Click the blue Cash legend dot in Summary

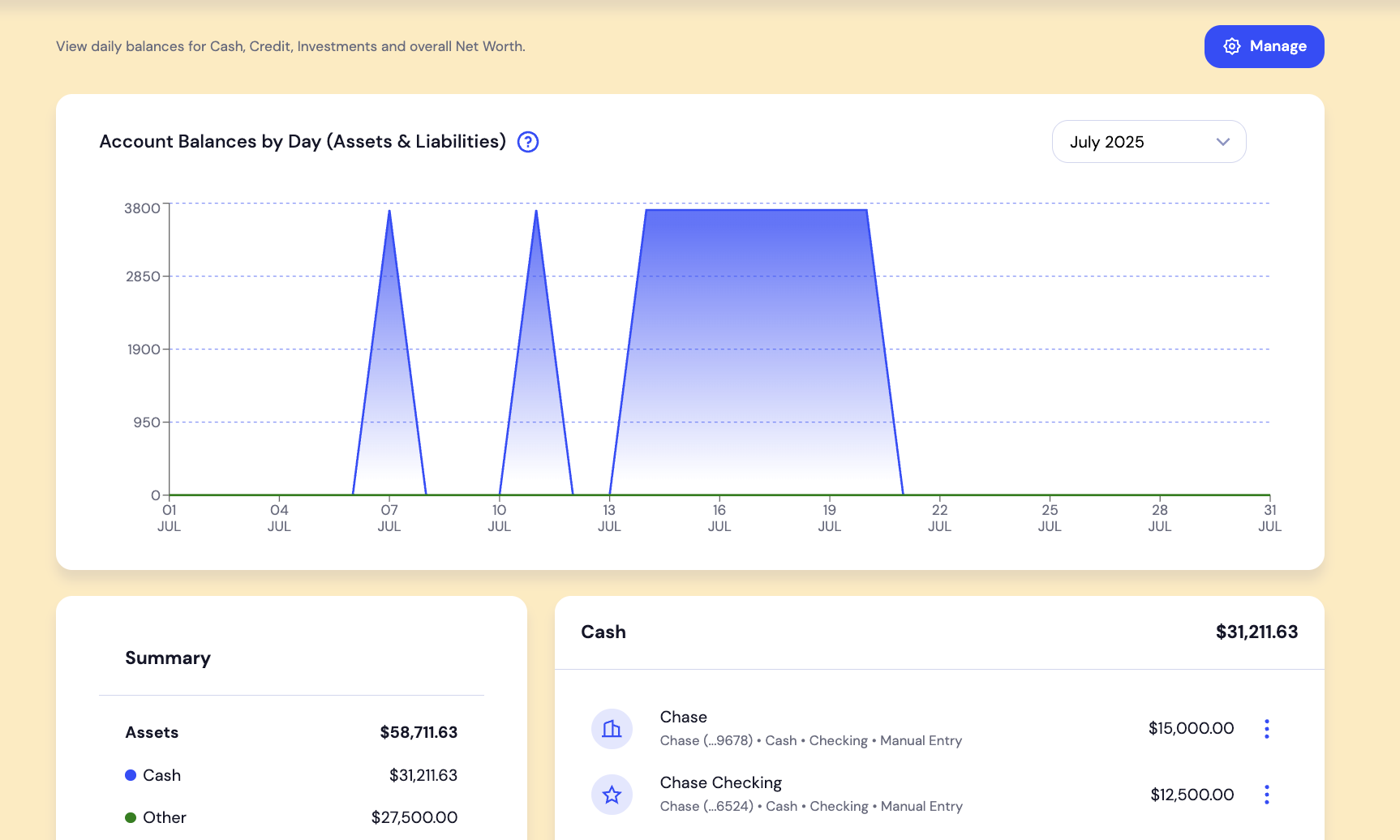click(x=131, y=775)
